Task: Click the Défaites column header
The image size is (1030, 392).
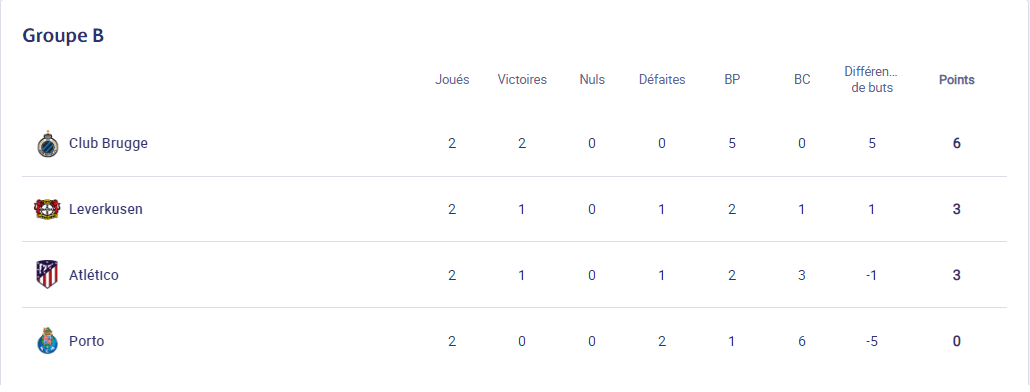Action: point(661,79)
